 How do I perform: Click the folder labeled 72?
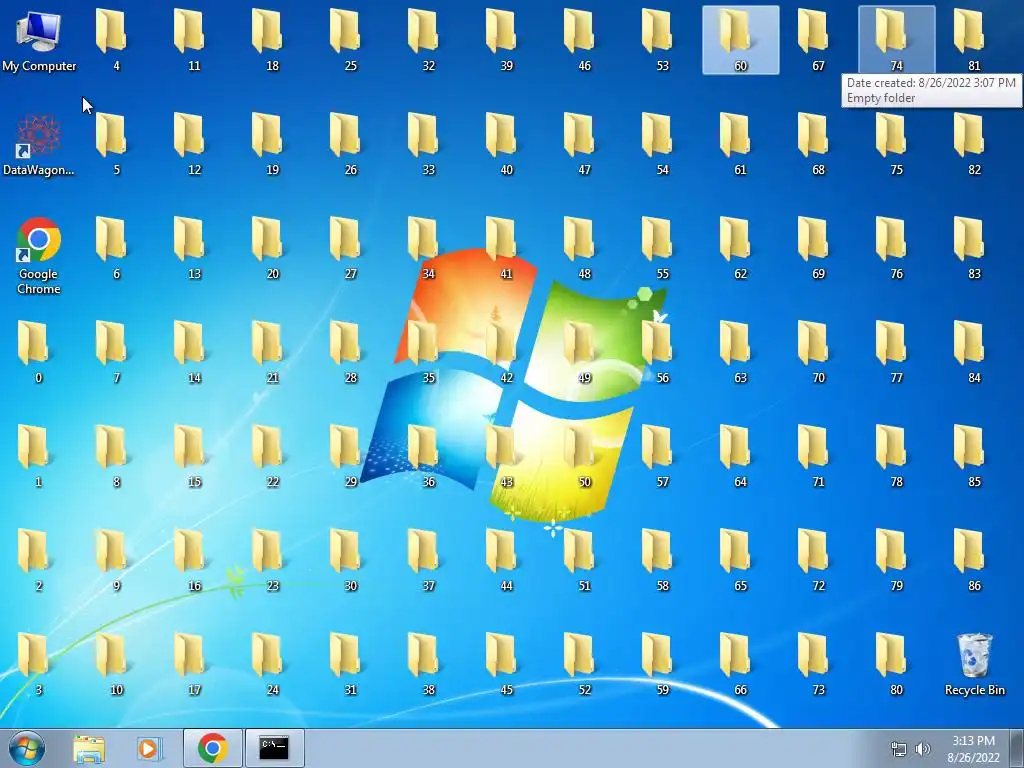pos(818,560)
